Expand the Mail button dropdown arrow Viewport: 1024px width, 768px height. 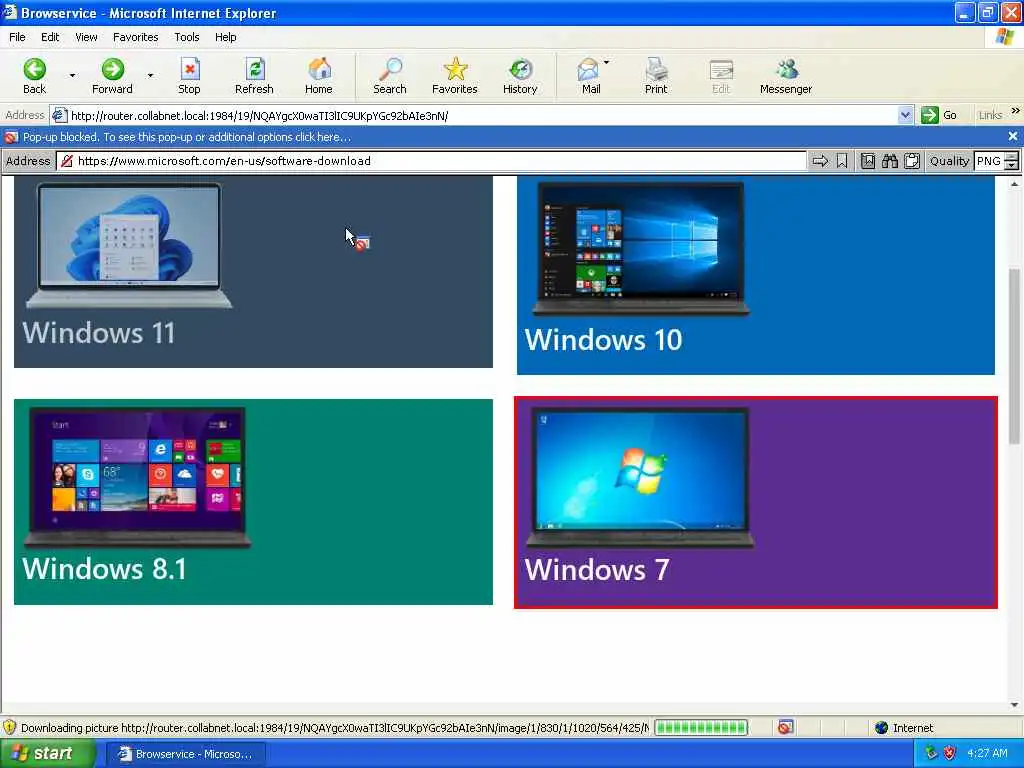(607, 63)
